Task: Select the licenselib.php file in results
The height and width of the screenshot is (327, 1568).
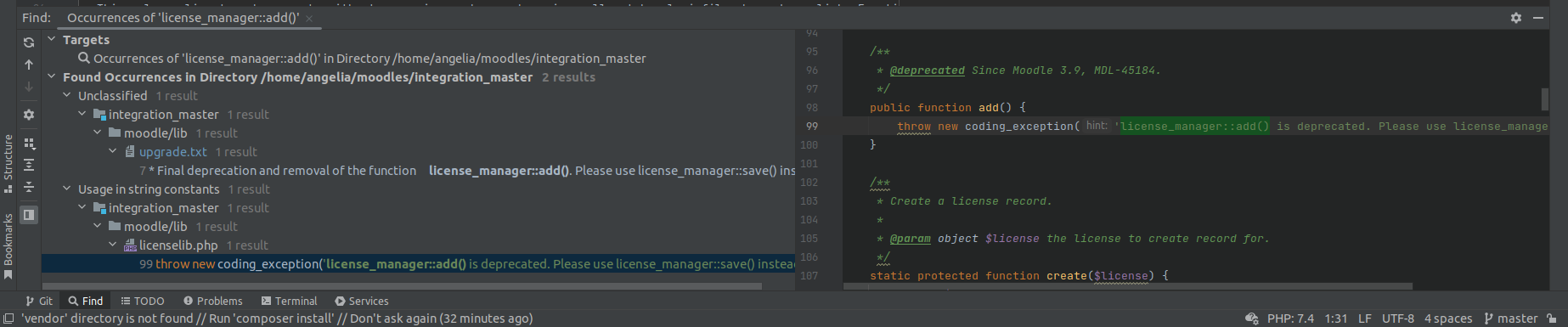Action: pos(178,245)
